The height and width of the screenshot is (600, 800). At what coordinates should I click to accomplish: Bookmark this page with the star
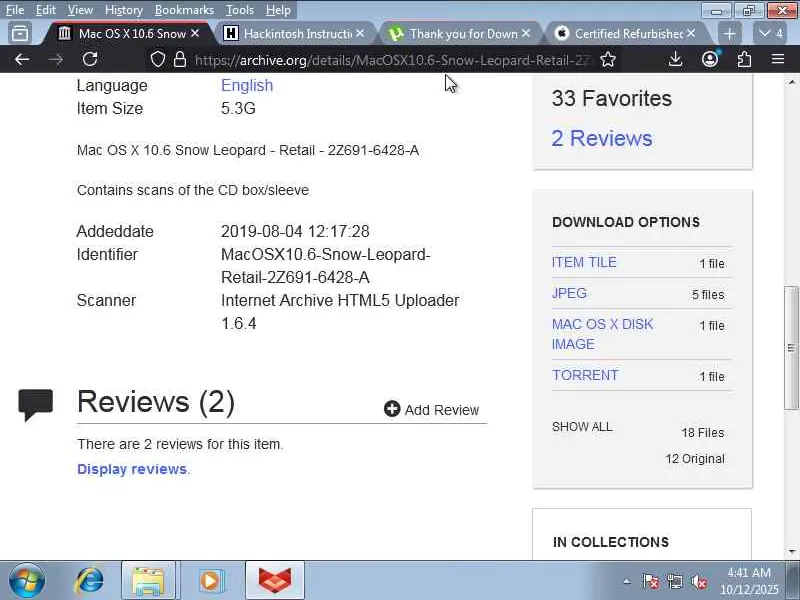pyautogui.click(x=608, y=60)
